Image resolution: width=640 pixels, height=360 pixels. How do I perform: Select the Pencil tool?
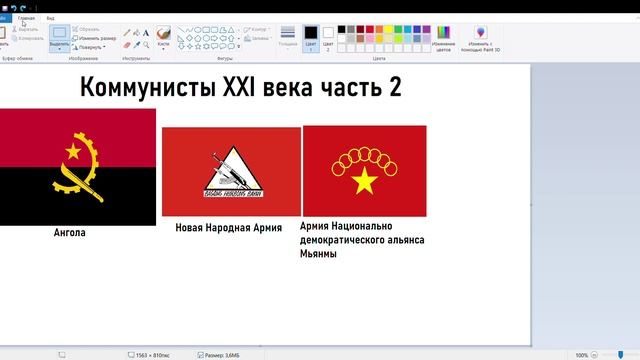(127, 33)
